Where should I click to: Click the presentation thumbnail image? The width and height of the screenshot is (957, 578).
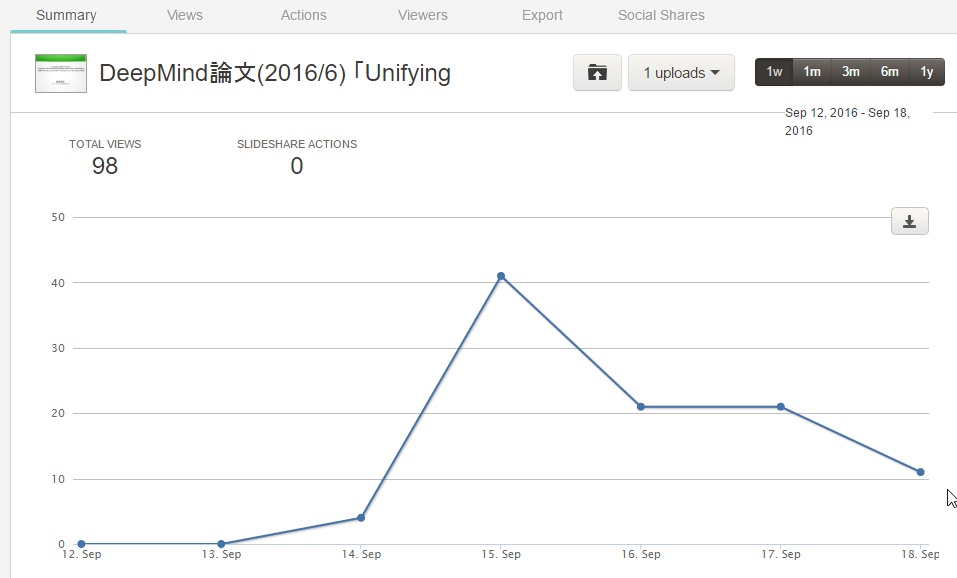pos(60,73)
